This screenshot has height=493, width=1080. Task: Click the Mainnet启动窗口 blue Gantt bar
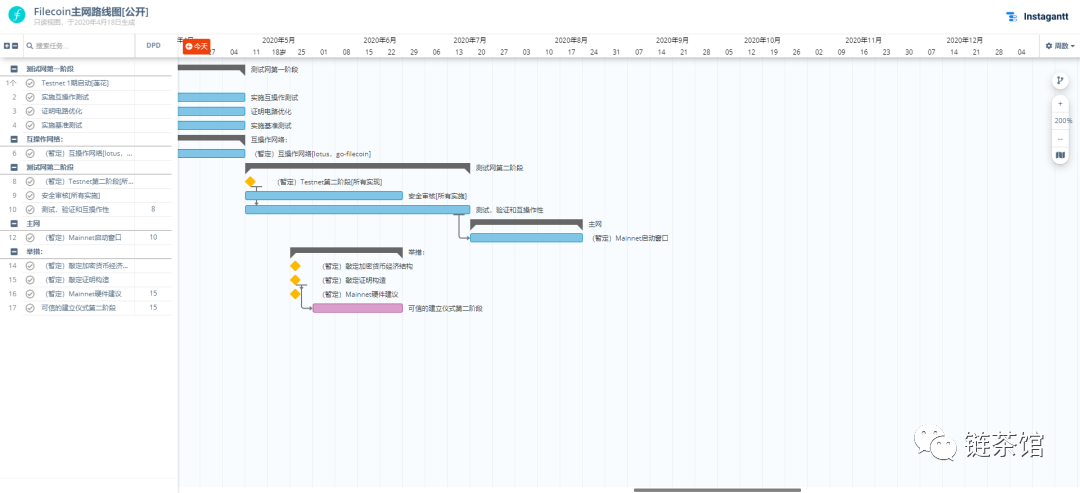click(526, 238)
